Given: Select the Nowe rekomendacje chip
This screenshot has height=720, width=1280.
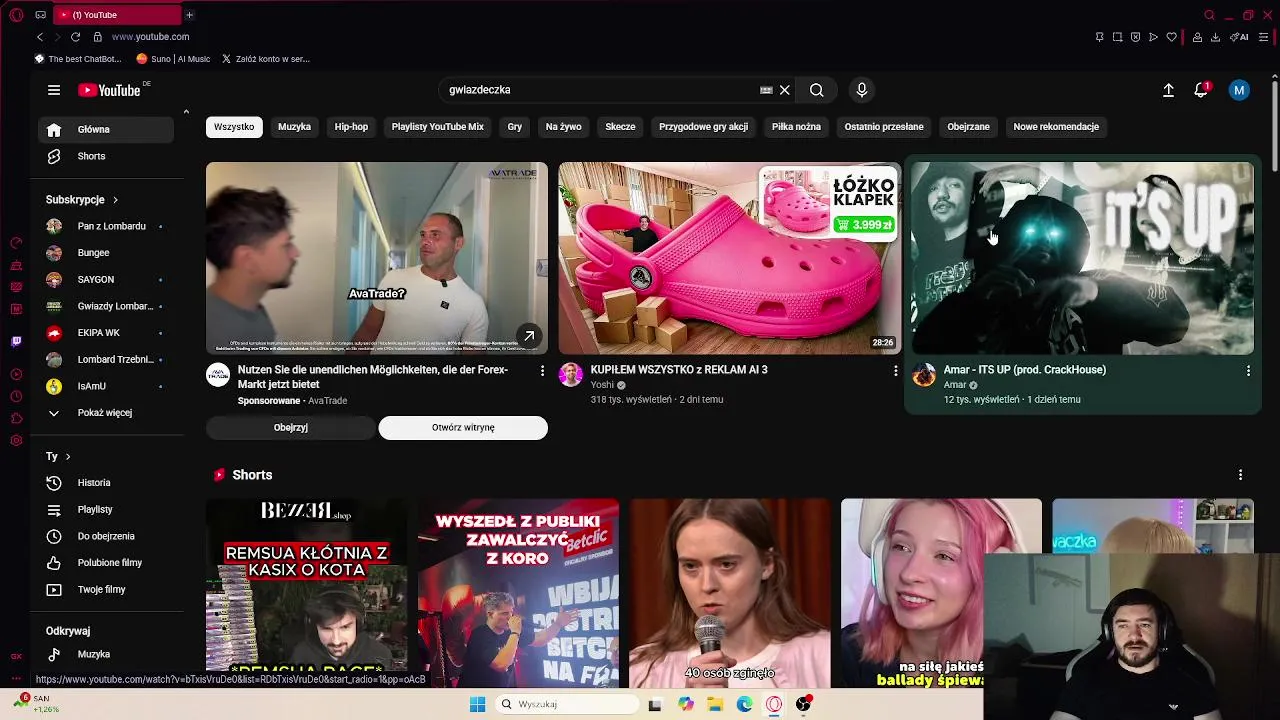Looking at the screenshot, I should point(1056,127).
